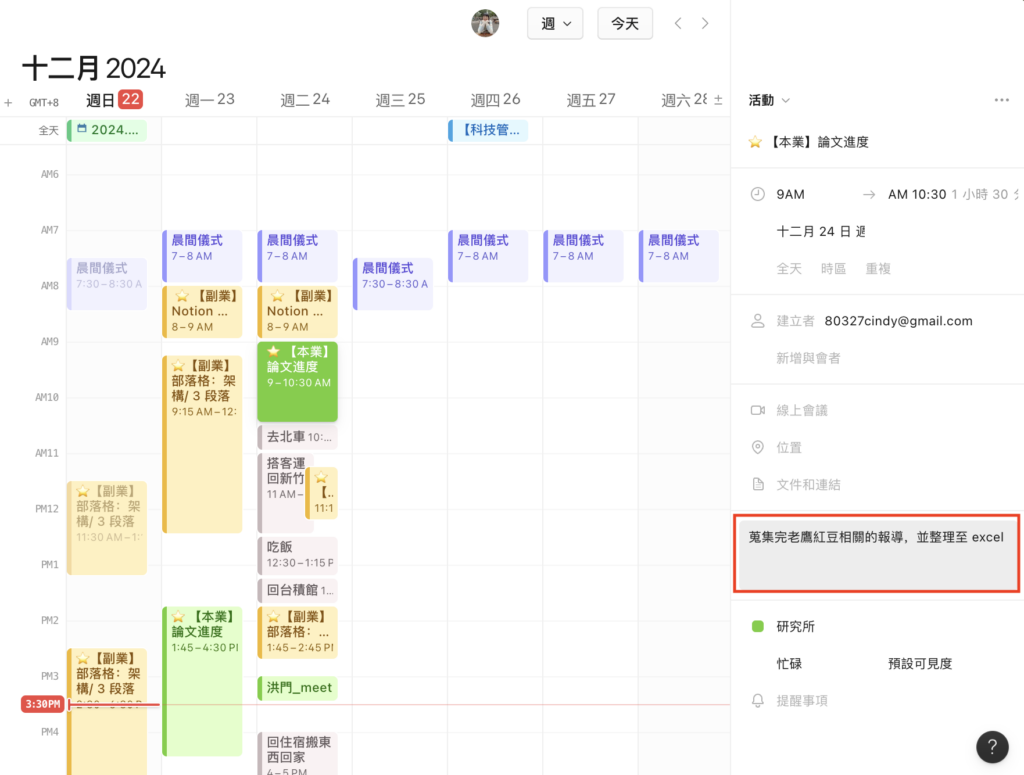Click the bell icon for 提醒事項
The width and height of the screenshot is (1024, 775).
[758, 701]
